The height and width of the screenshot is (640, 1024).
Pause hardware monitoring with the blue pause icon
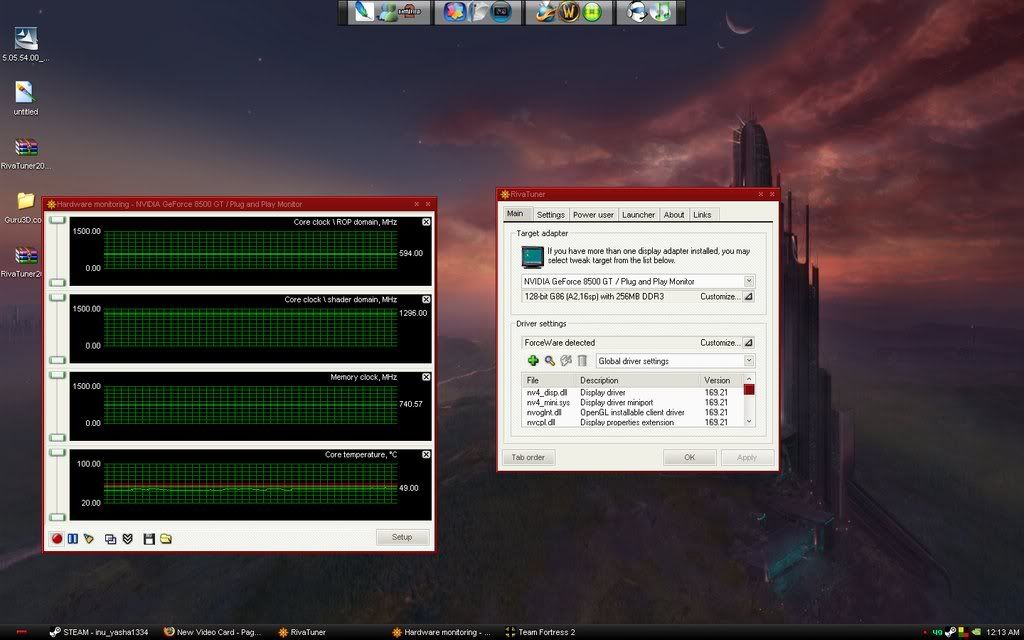(72, 539)
